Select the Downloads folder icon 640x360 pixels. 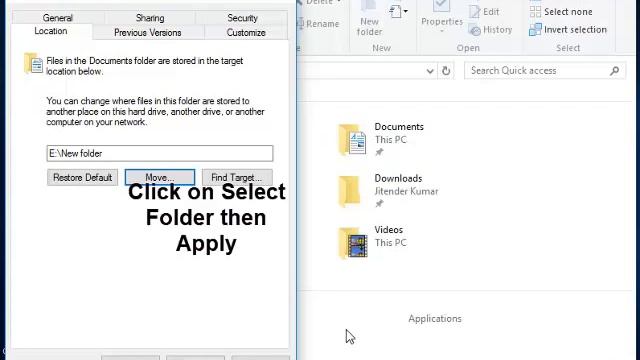[x=350, y=191]
